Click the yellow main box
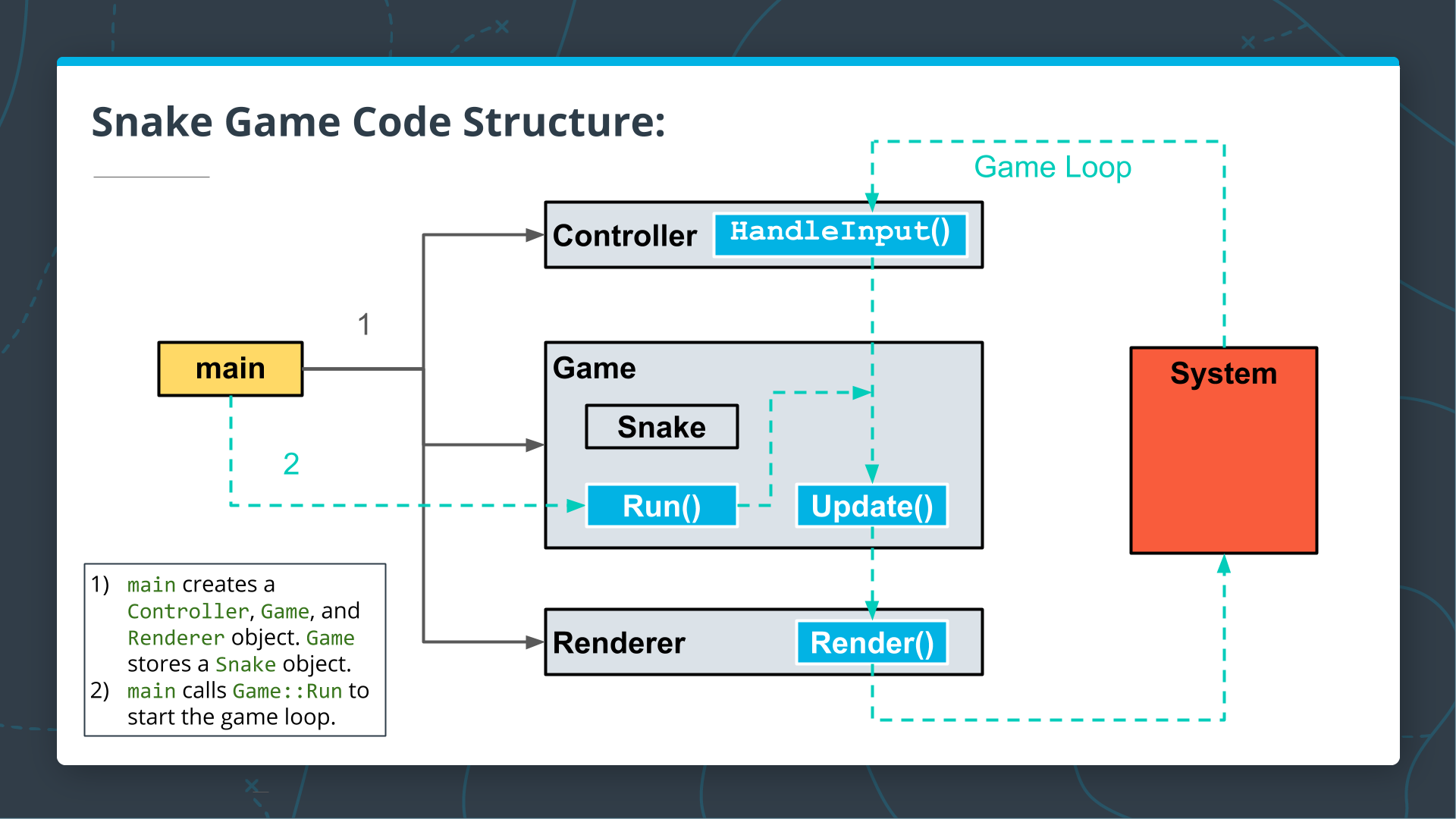The width and height of the screenshot is (1456, 819). click(230, 369)
